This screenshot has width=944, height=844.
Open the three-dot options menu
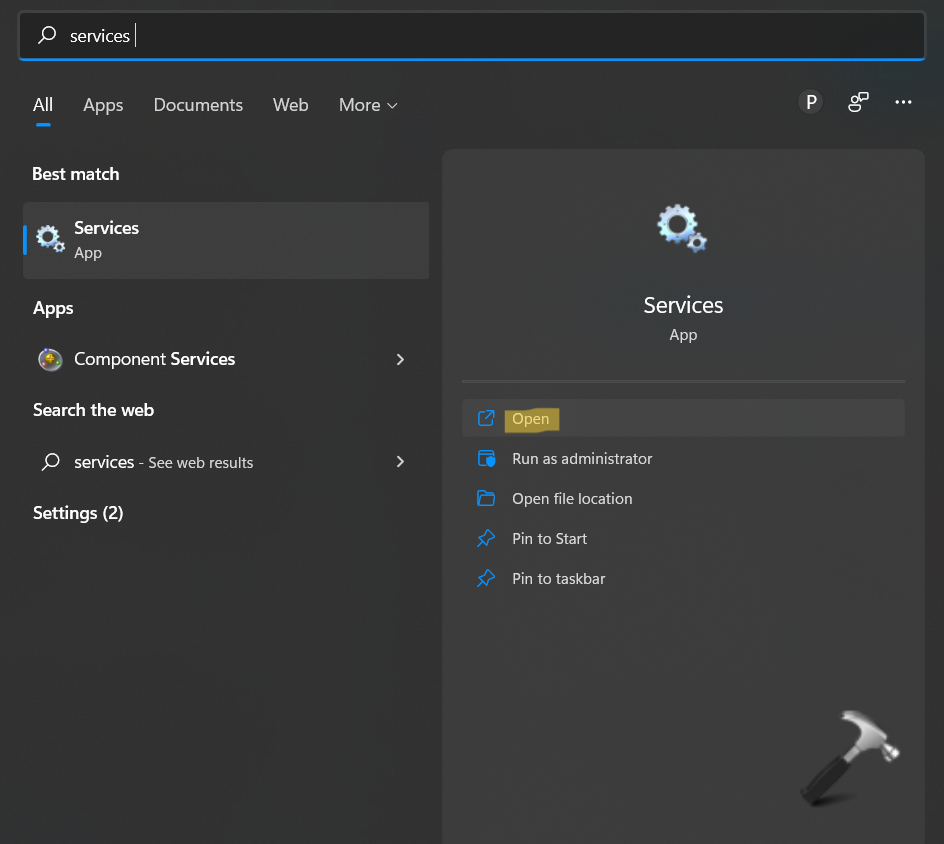click(904, 102)
